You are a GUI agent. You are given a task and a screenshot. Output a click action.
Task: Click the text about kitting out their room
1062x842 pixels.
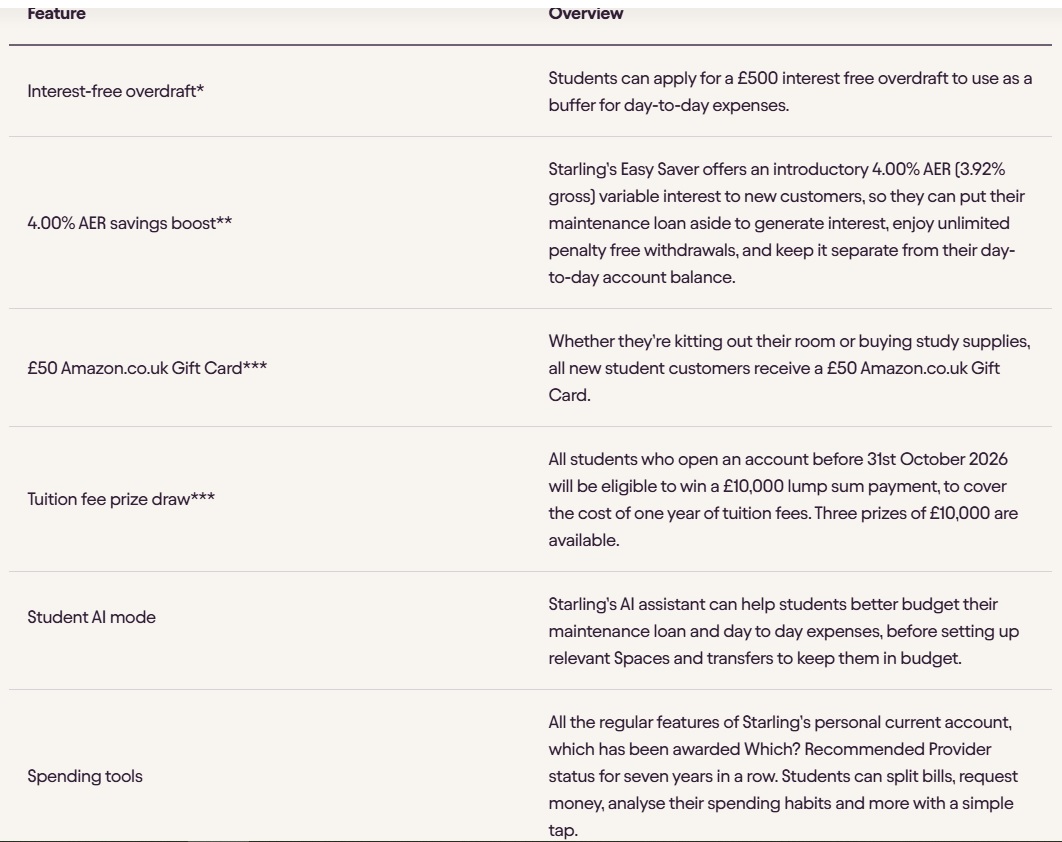(789, 368)
